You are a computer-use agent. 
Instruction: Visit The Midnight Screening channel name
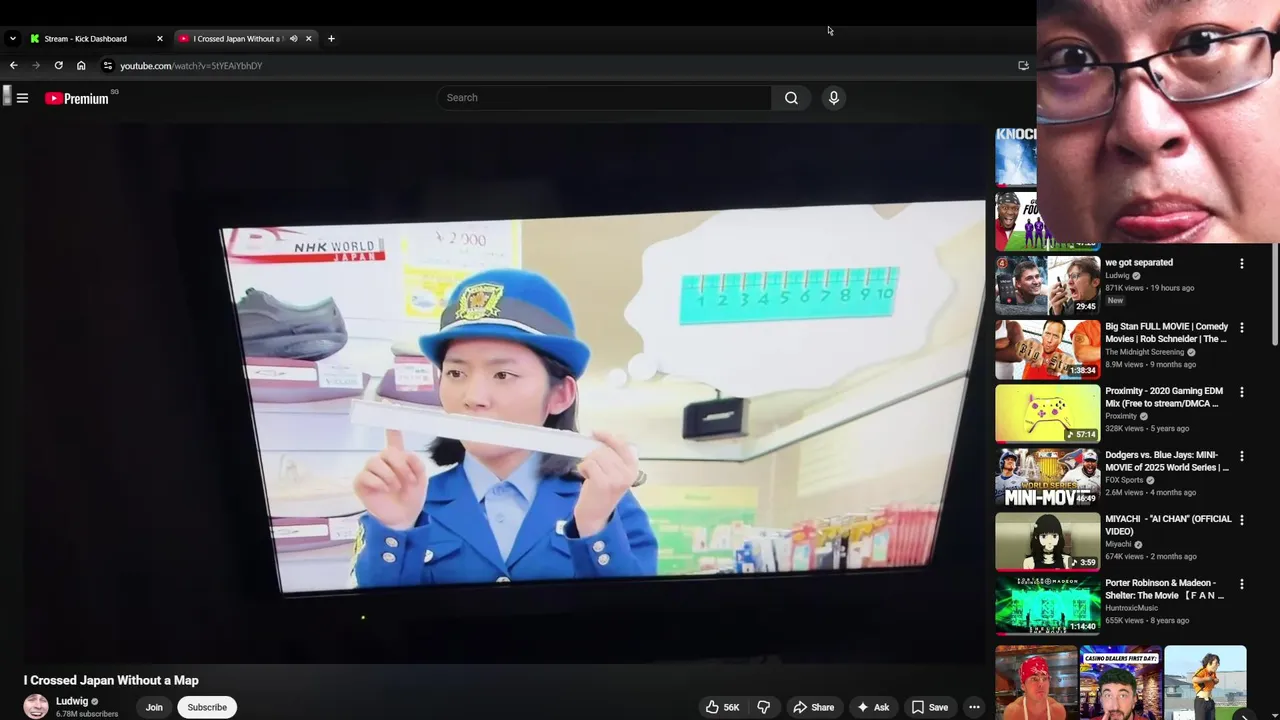[1144, 352]
